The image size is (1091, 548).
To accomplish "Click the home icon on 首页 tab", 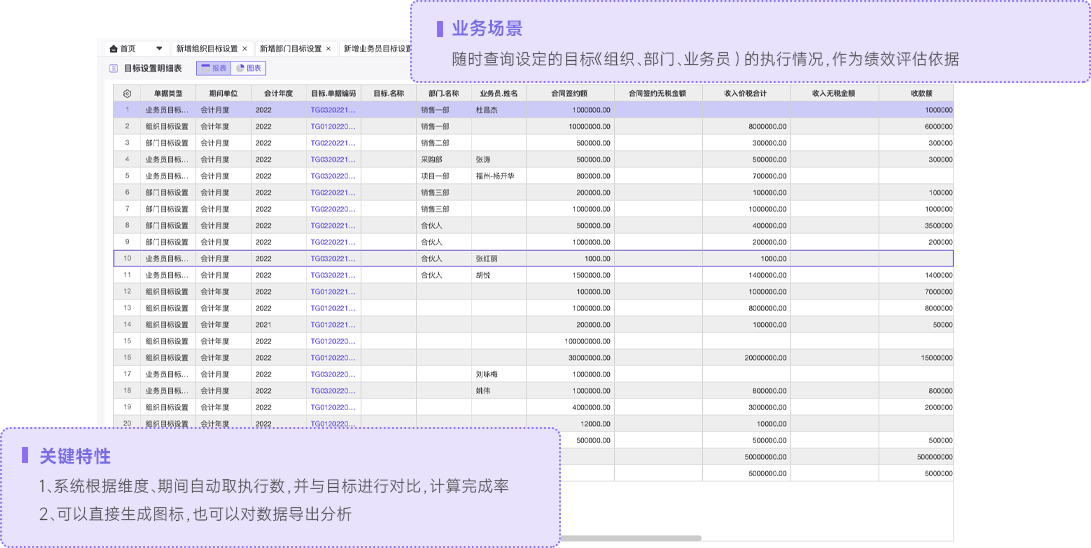I will point(114,48).
